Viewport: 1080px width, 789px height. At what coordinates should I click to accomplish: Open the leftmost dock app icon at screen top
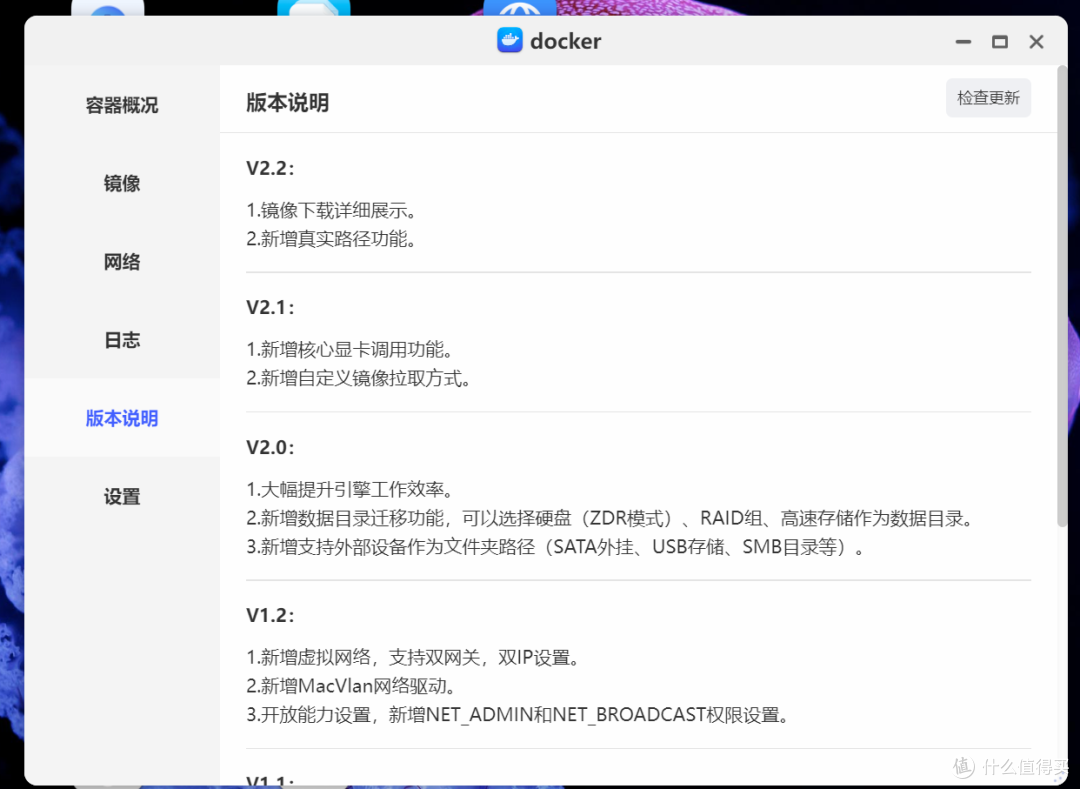(x=108, y=10)
